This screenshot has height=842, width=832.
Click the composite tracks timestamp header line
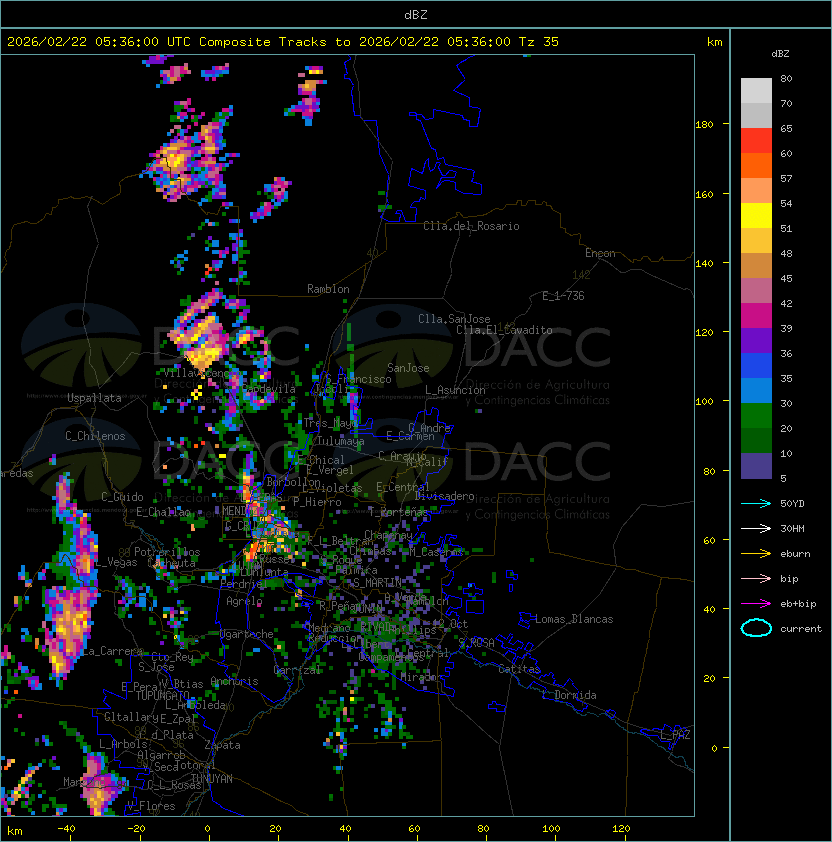tap(283, 42)
